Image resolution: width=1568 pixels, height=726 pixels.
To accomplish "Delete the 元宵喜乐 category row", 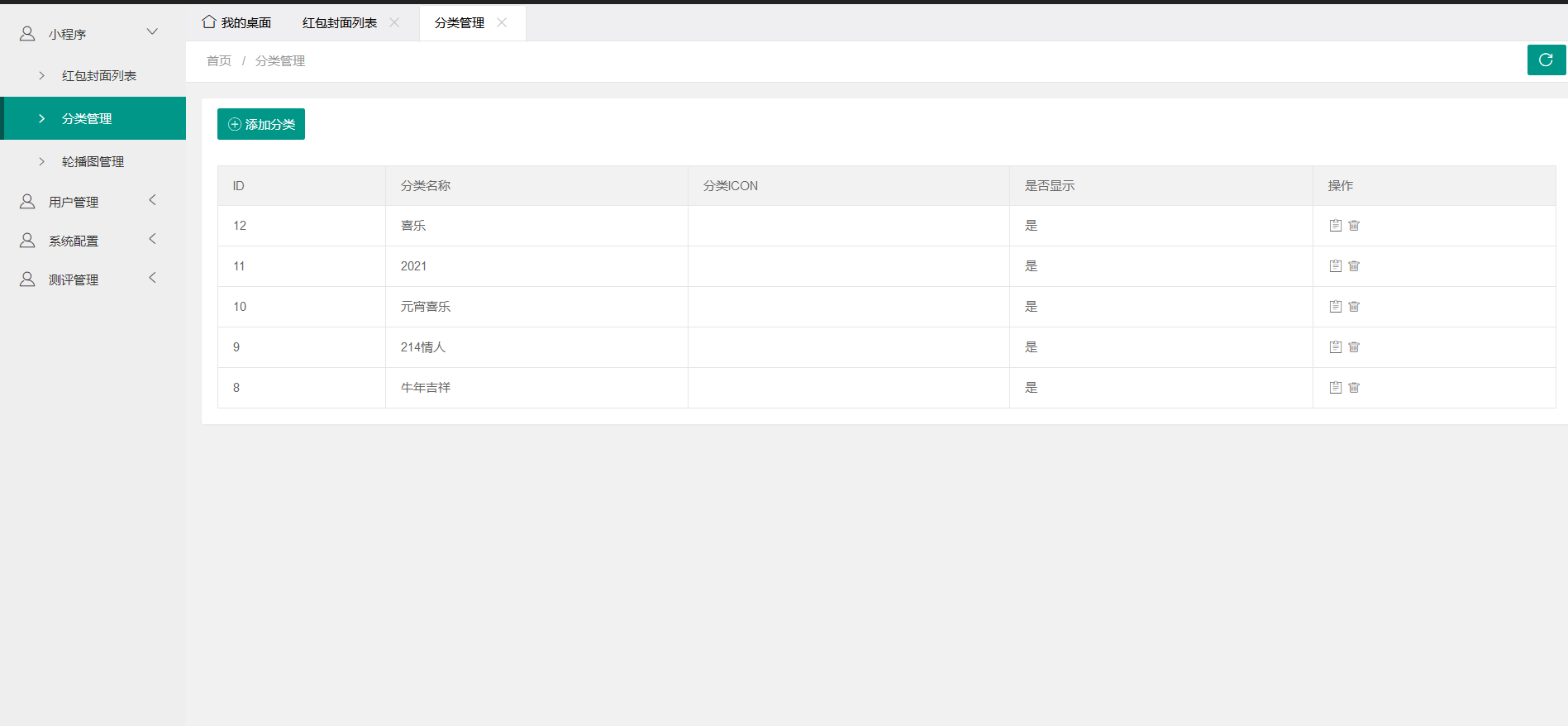I will pyautogui.click(x=1354, y=307).
